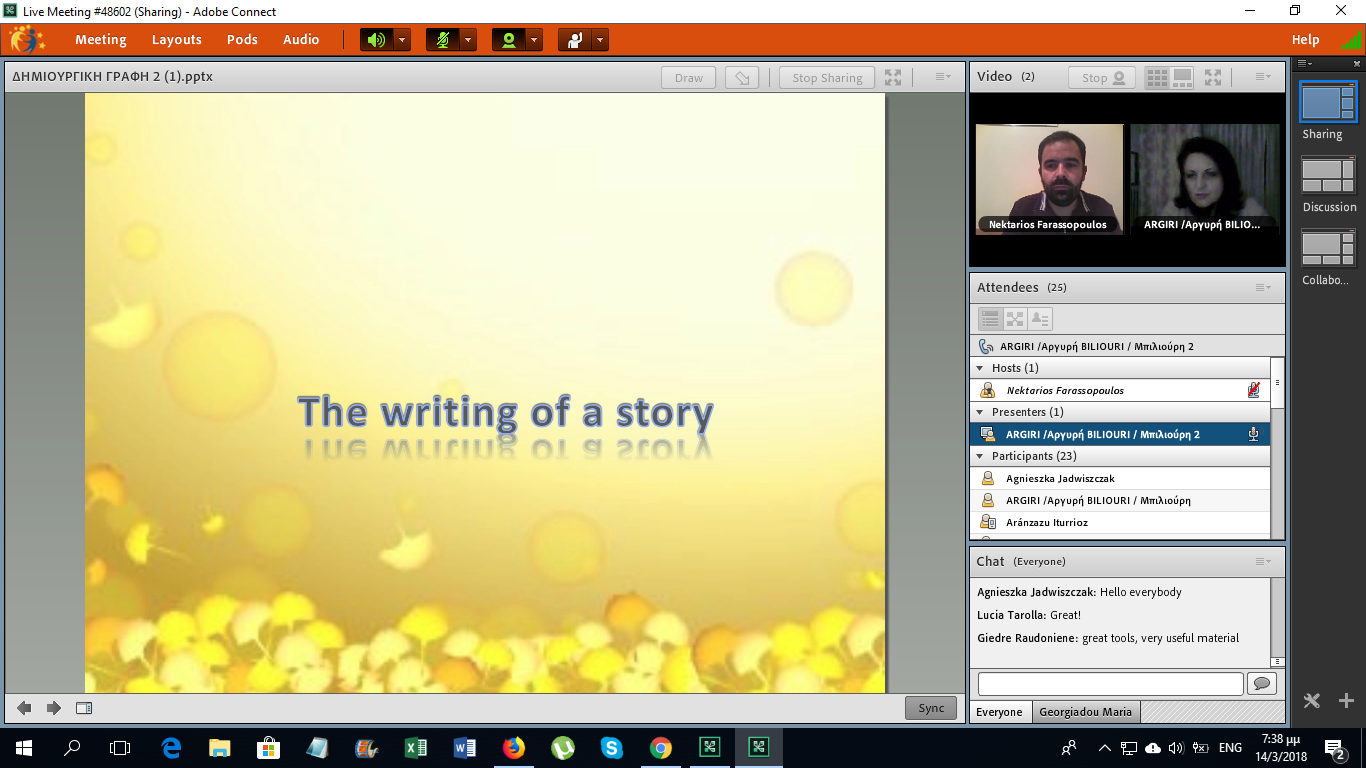Toggle the microphone mute icon
Screen dimensions: 1366x768
tap(442, 40)
